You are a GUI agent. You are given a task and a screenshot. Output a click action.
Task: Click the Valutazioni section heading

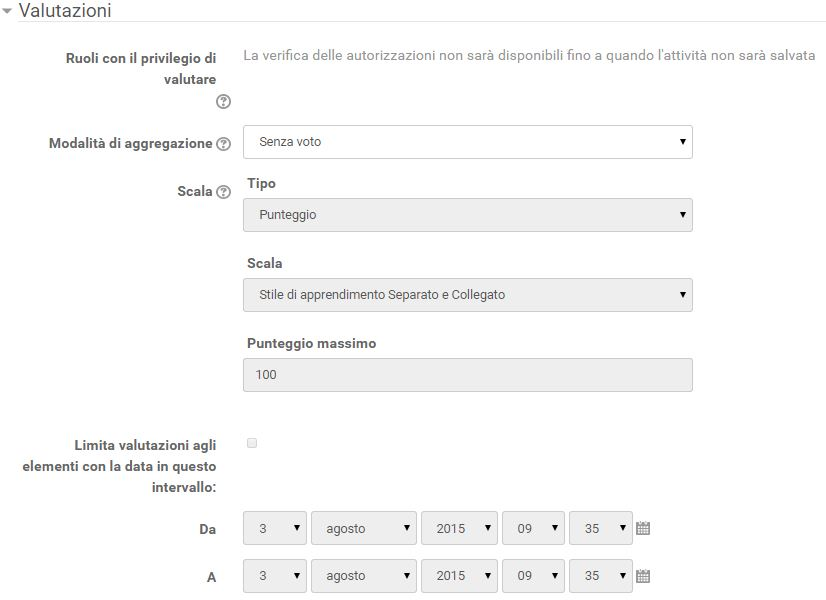(65, 11)
